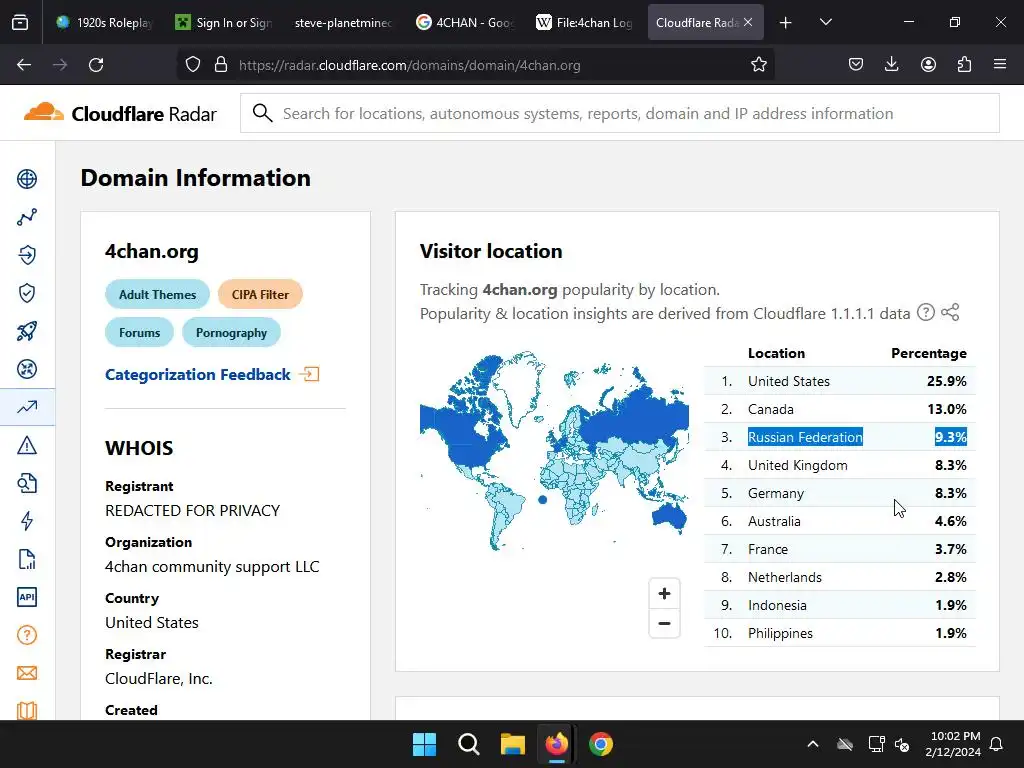Open the globe overview icon in sidebar
The height and width of the screenshot is (768, 1024).
pyautogui.click(x=27, y=179)
